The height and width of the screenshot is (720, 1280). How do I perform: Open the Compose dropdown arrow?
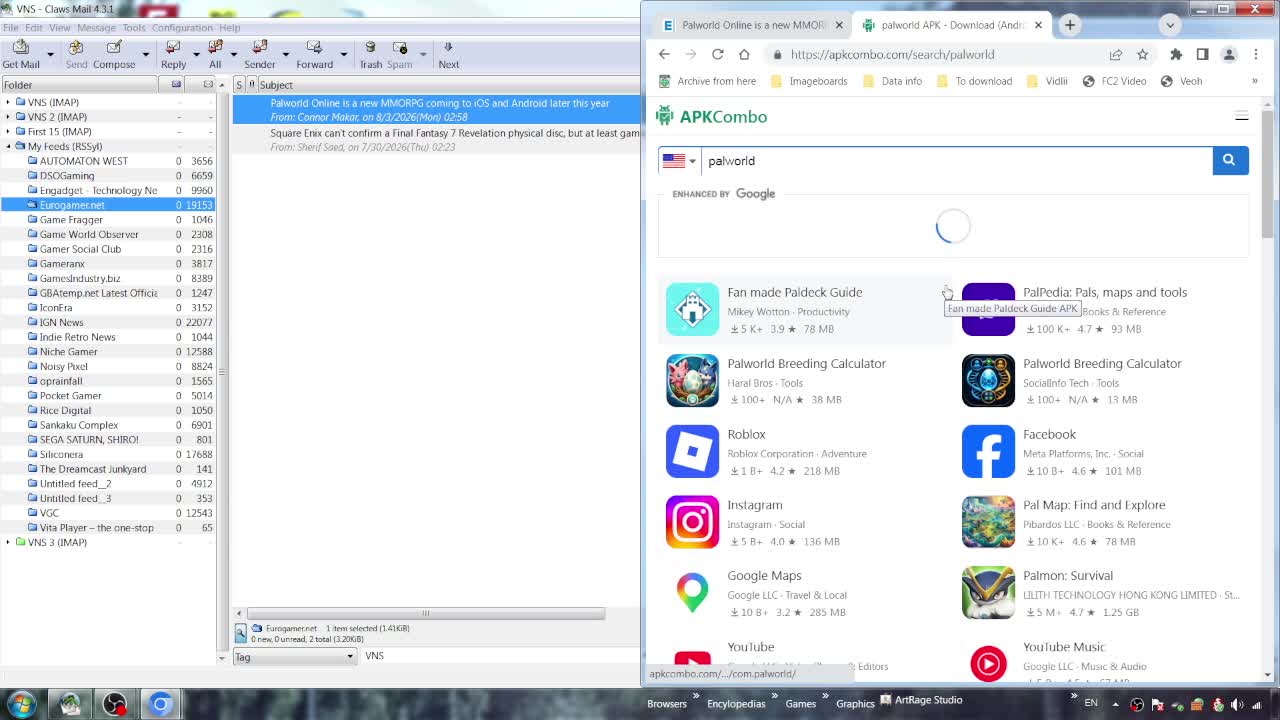(145, 54)
